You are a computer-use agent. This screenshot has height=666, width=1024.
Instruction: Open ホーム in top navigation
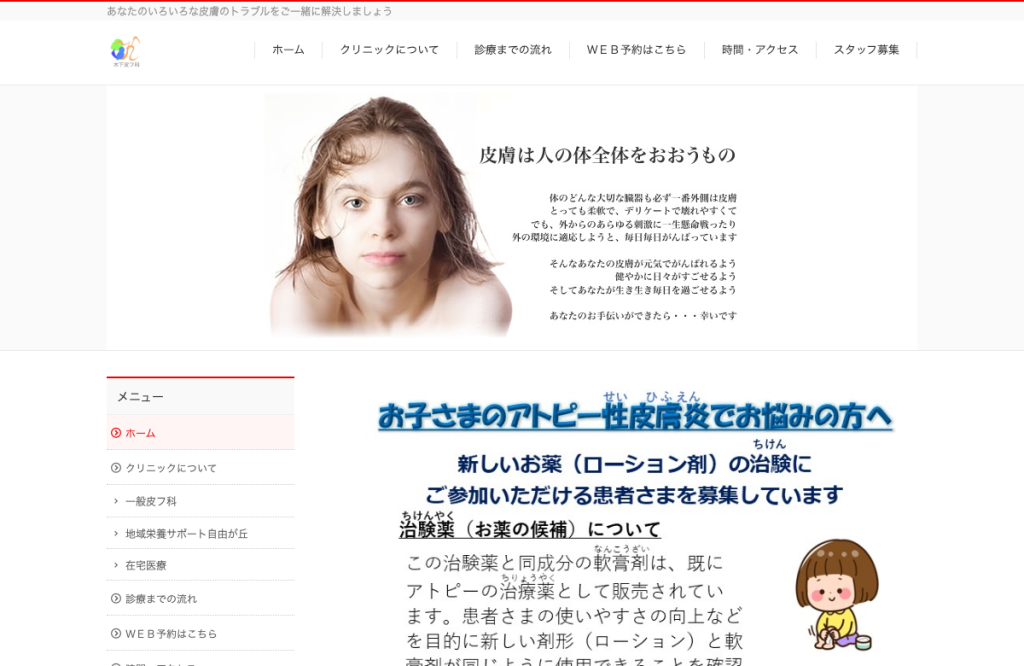[288, 50]
